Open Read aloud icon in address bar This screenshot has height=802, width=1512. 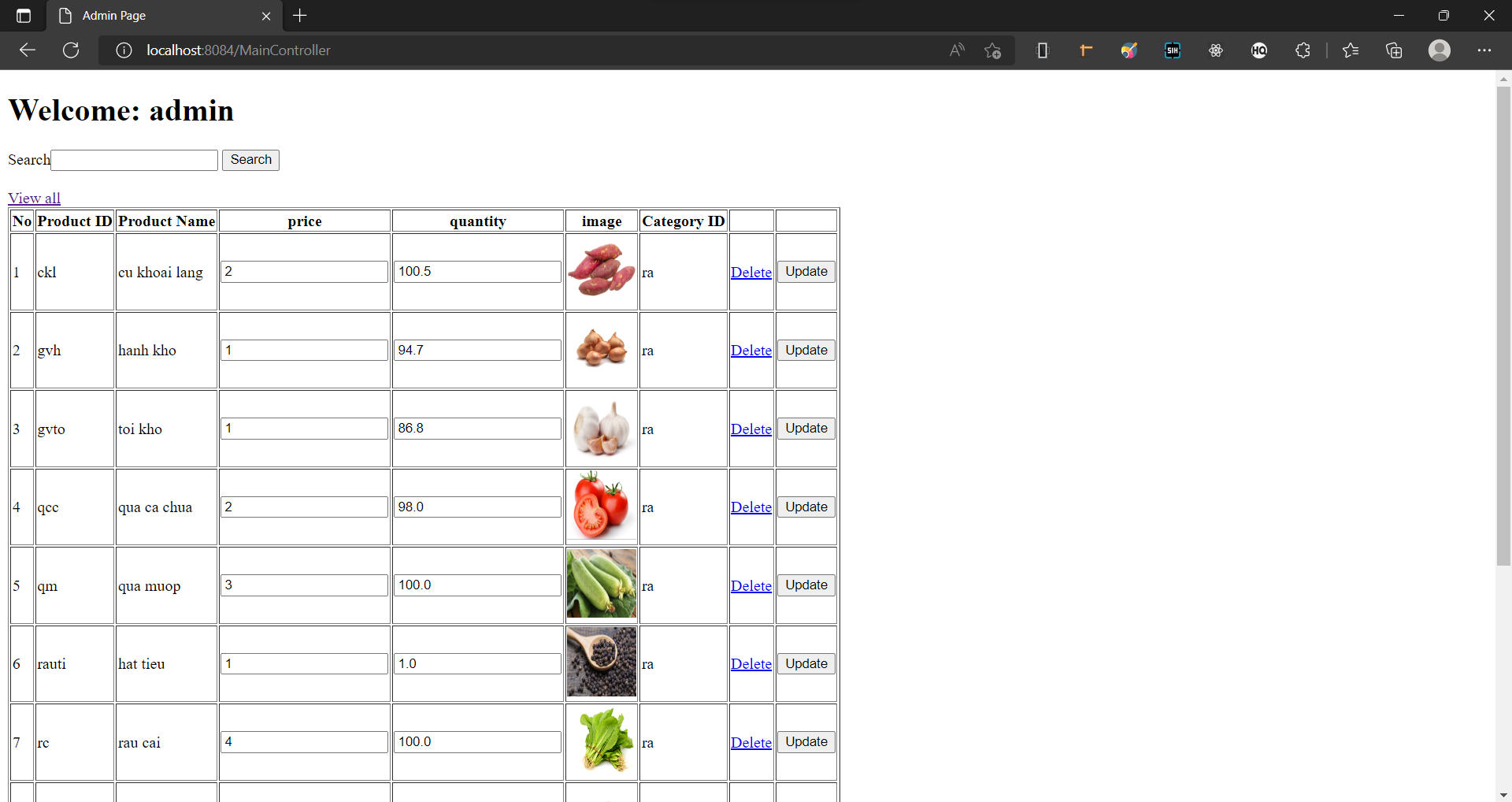[x=957, y=50]
